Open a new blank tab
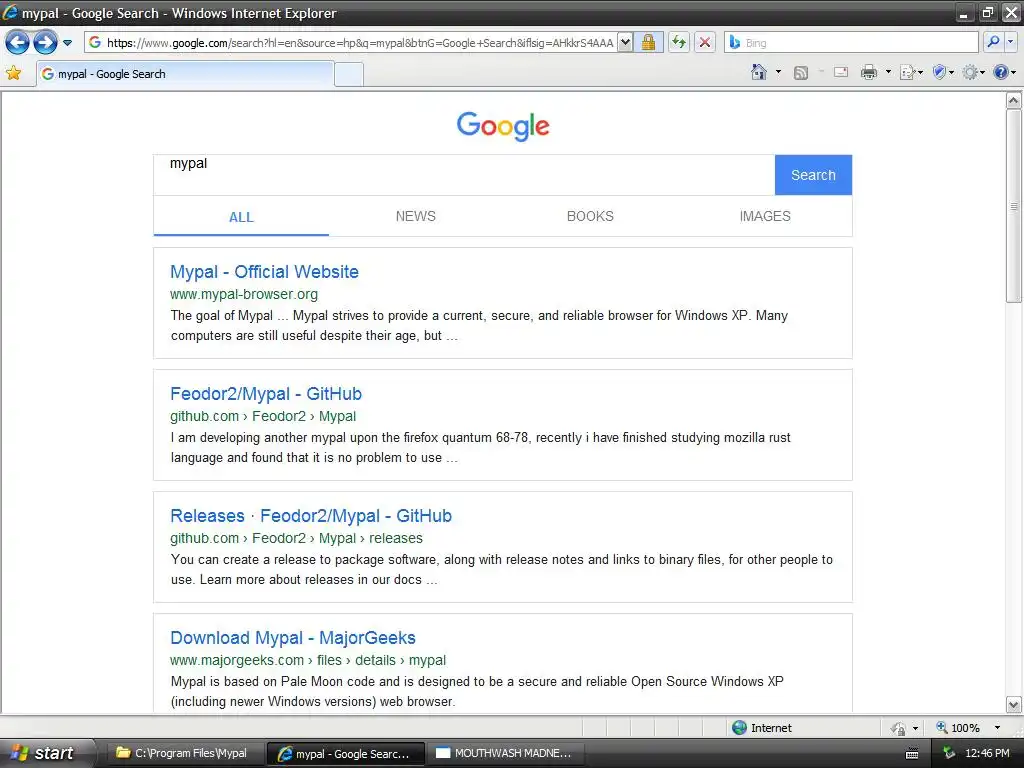The height and width of the screenshot is (768, 1024). pyautogui.click(x=349, y=74)
